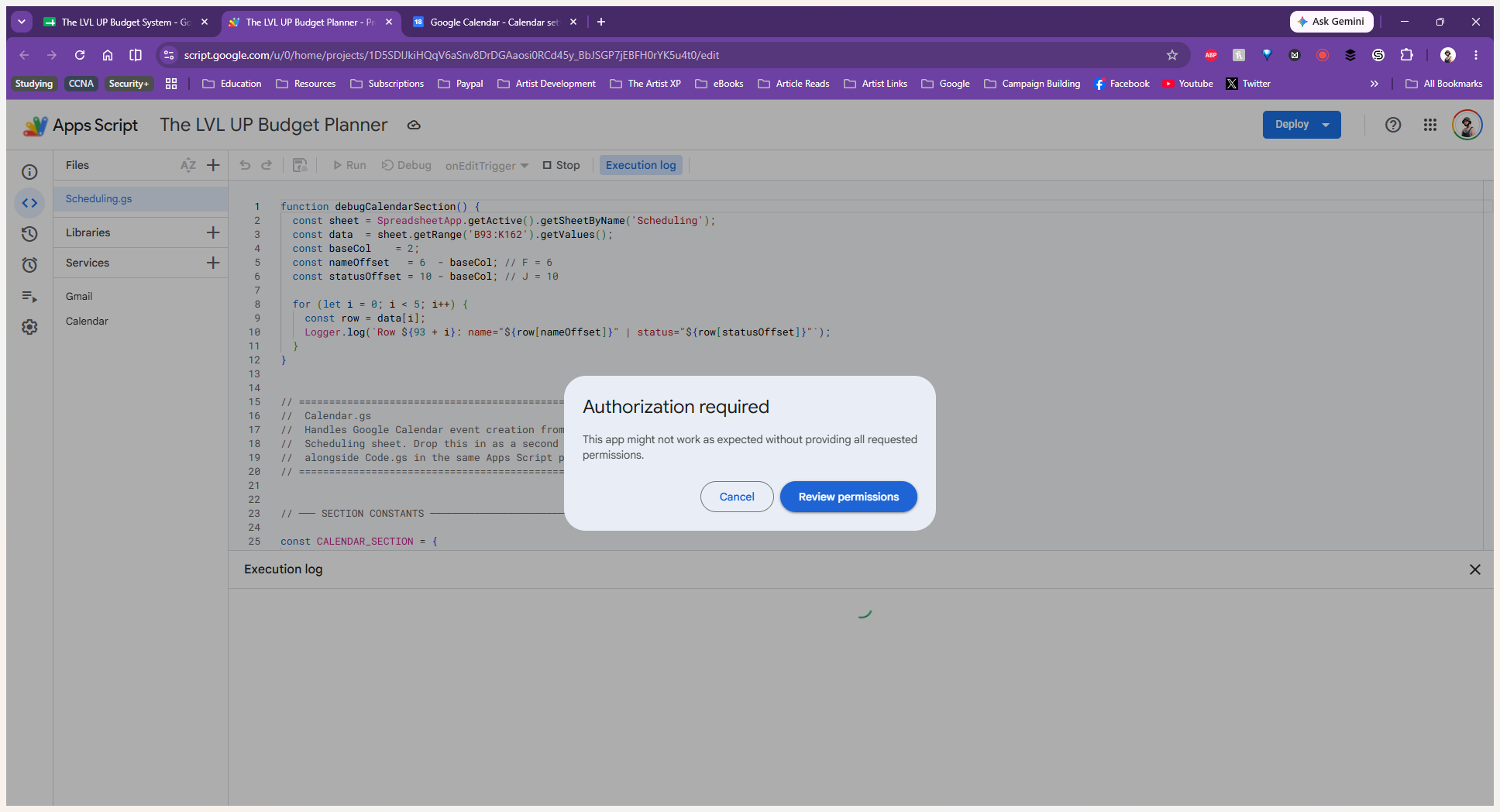Open the Youtube bookmark
Viewport: 1500px width, 812px height.
(x=1188, y=84)
